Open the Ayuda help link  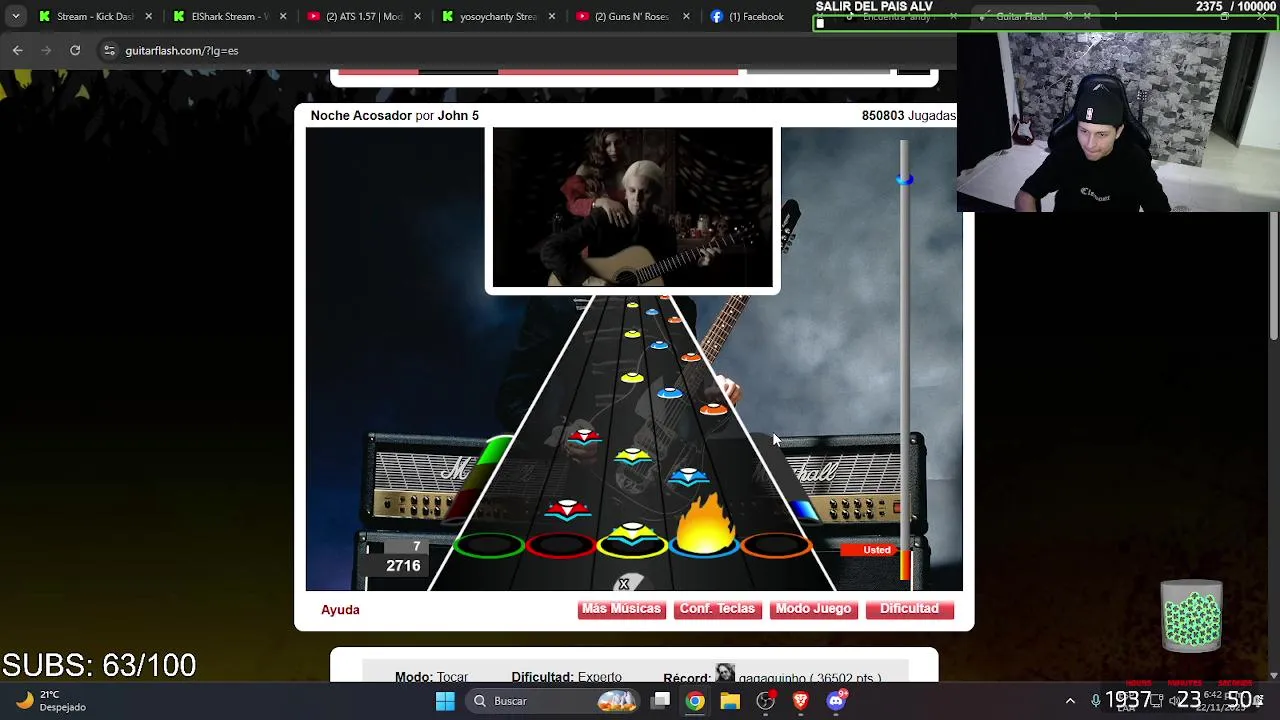coord(340,609)
